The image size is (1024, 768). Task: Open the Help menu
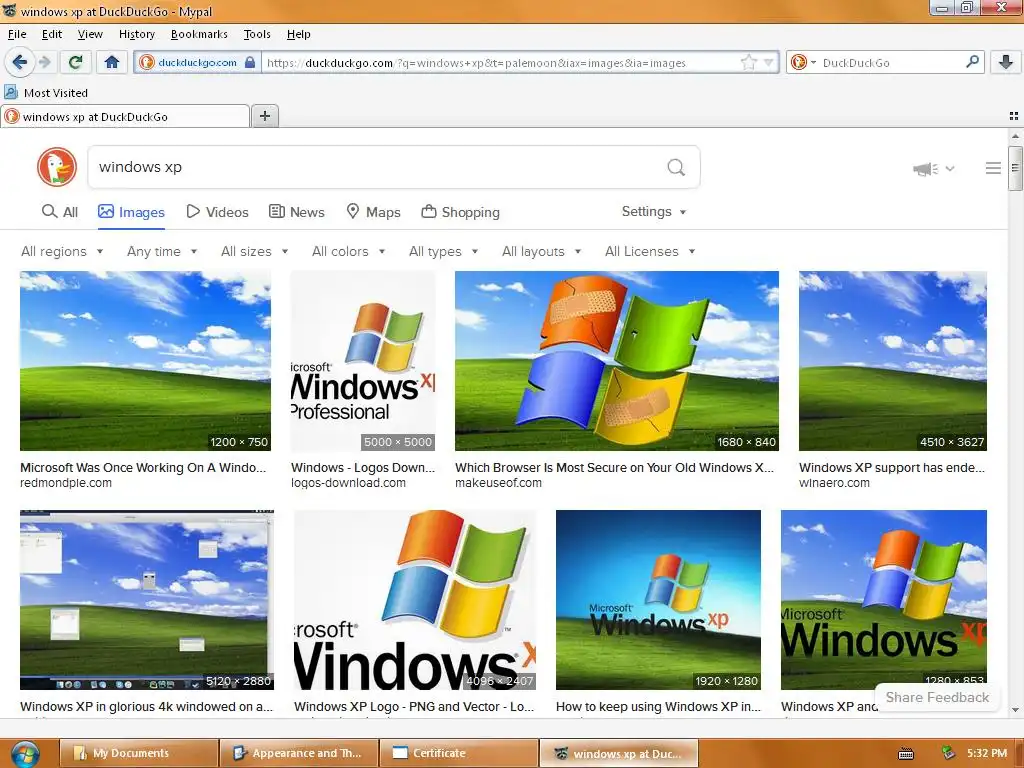298,34
